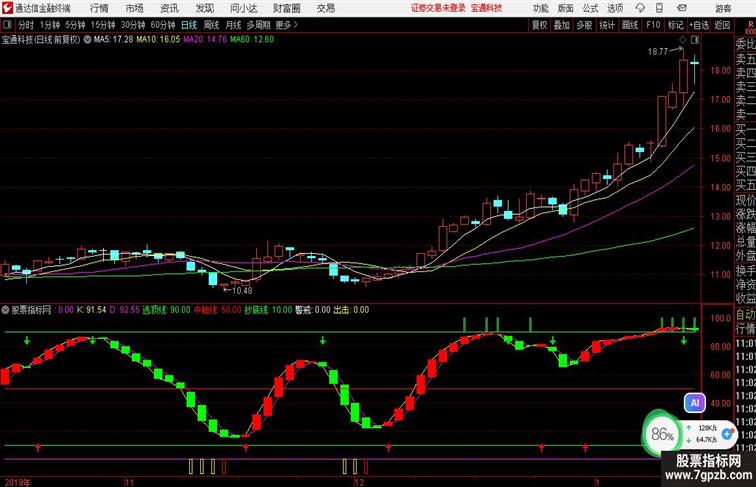Open the 资讯 menu
Viewport: 756px width, 487px height.
click(x=169, y=8)
